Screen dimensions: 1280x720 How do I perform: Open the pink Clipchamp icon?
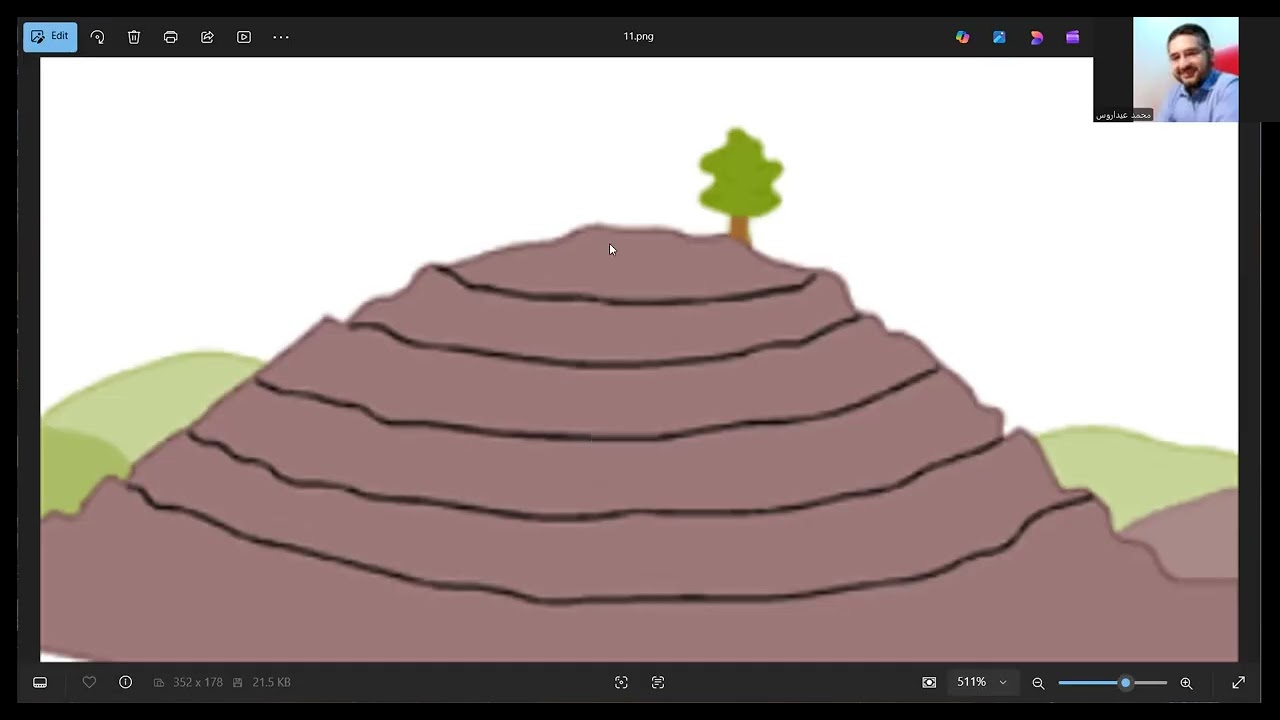pyautogui.click(x=1036, y=37)
